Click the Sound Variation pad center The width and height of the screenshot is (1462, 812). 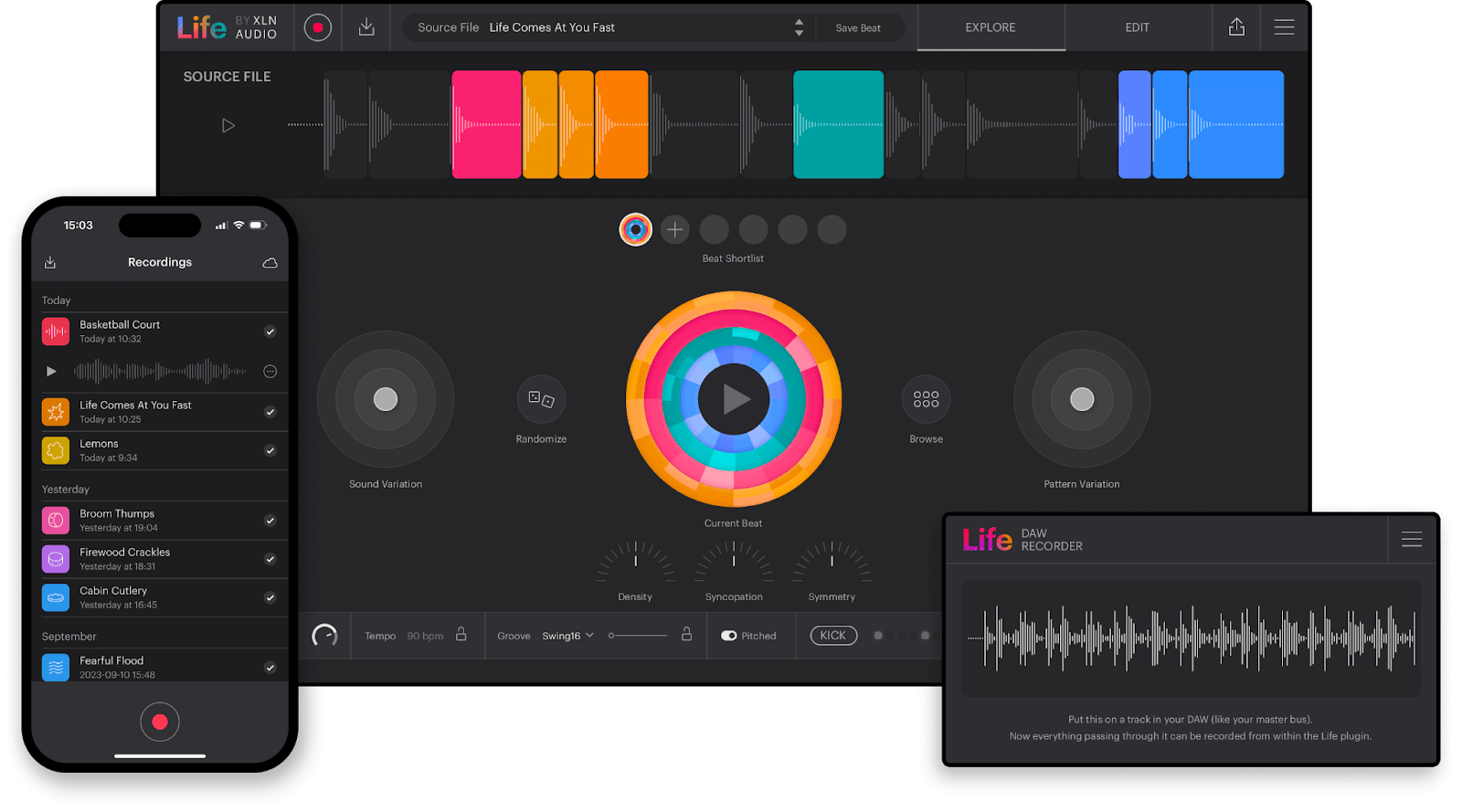click(x=386, y=399)
